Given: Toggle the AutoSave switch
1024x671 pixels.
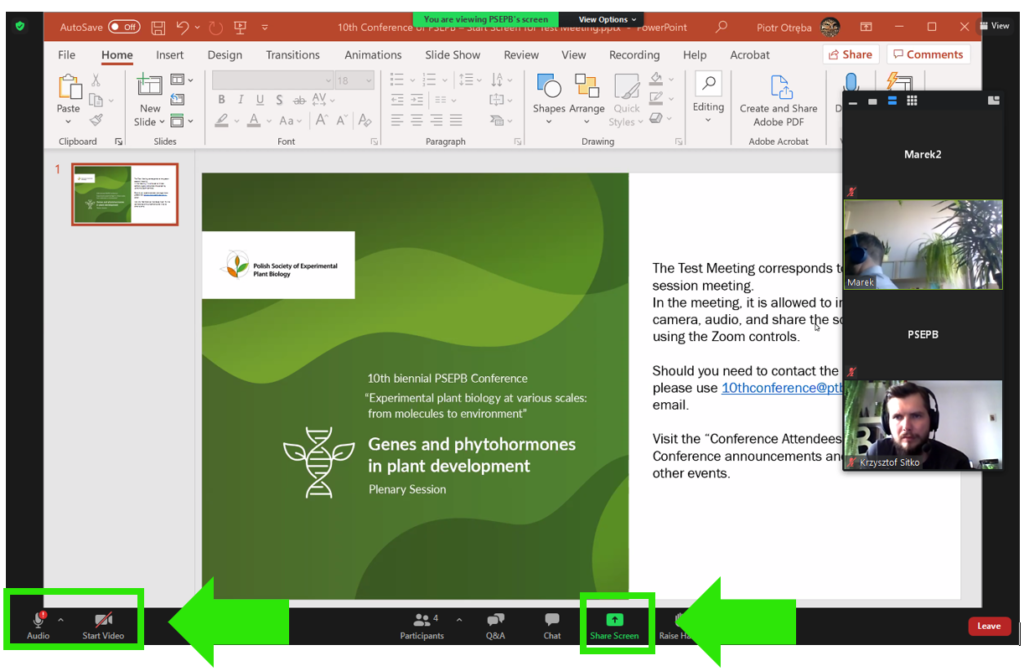Looking at the screenshot, I should [124, 27].
